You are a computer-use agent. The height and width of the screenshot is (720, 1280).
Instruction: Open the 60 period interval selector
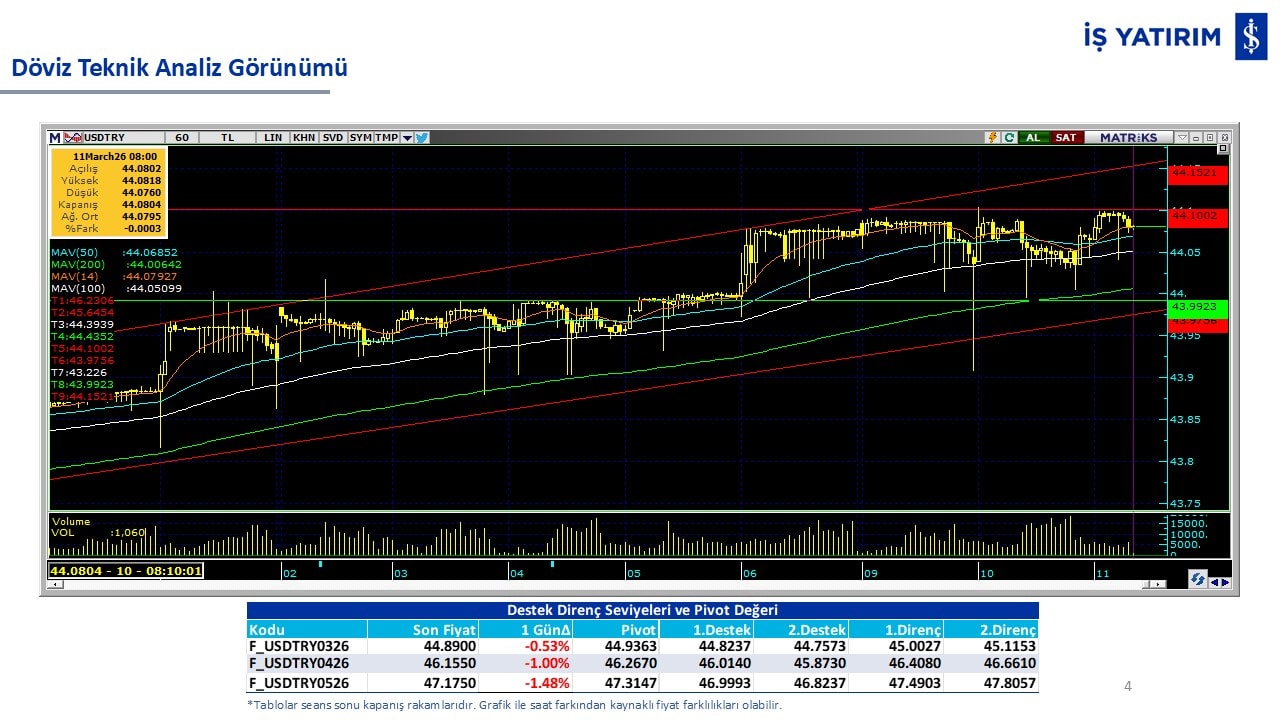[x=181, y=138]
